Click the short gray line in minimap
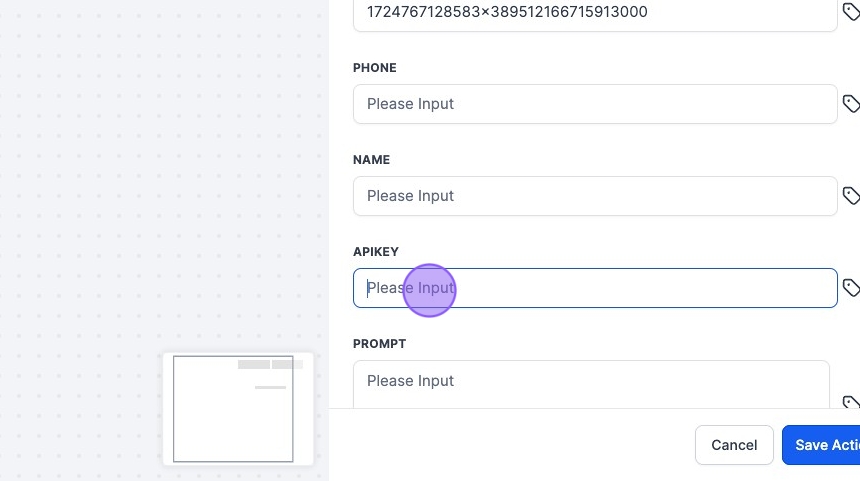 [270, 387]
